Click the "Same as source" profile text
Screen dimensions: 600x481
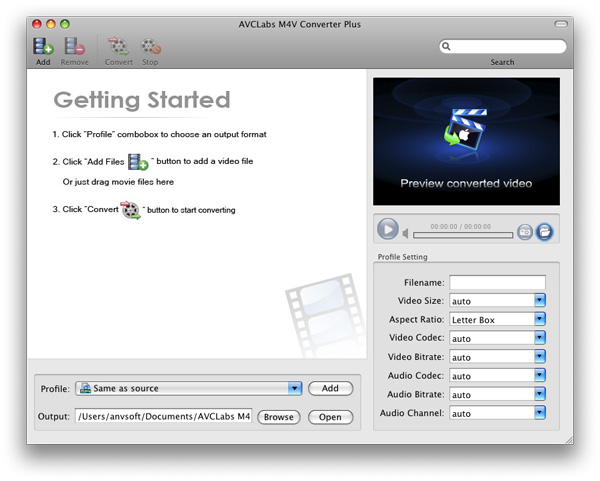tap(126, 388)
